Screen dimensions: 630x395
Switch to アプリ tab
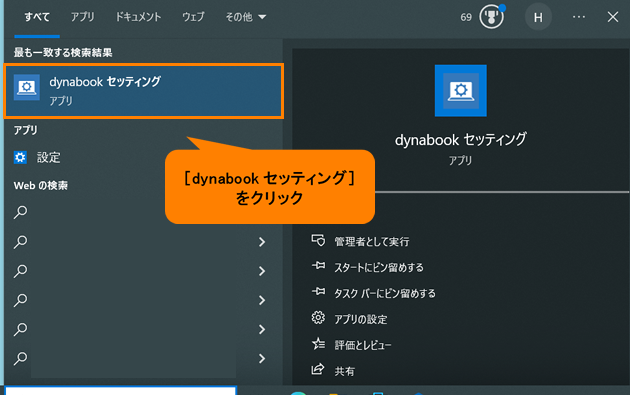pos(82,17)
